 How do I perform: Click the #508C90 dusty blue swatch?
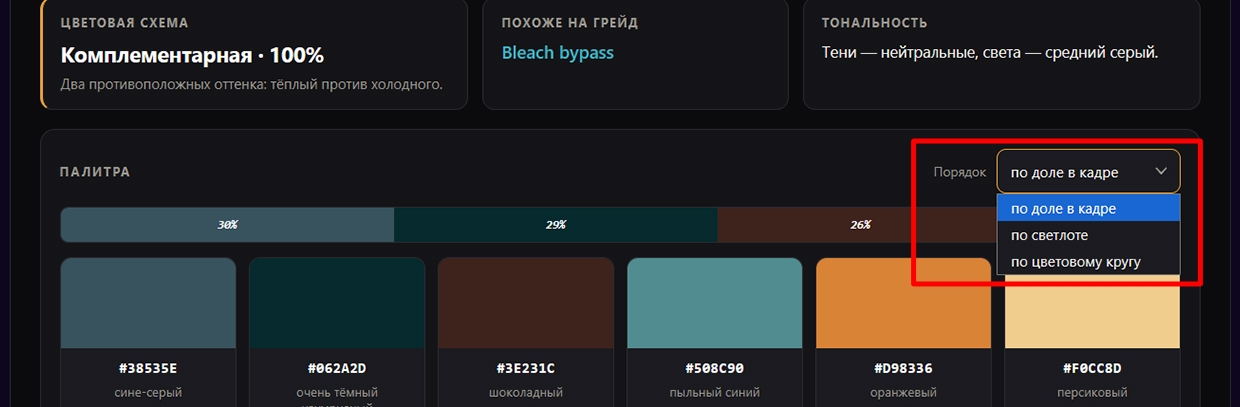(x=715, y=303)
